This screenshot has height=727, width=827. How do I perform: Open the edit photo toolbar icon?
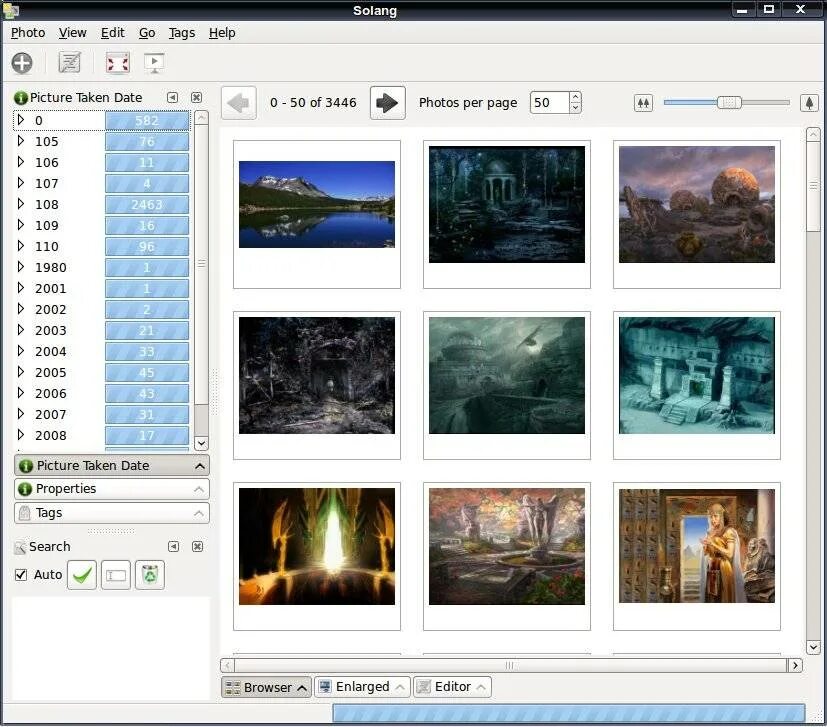point(69,63)
